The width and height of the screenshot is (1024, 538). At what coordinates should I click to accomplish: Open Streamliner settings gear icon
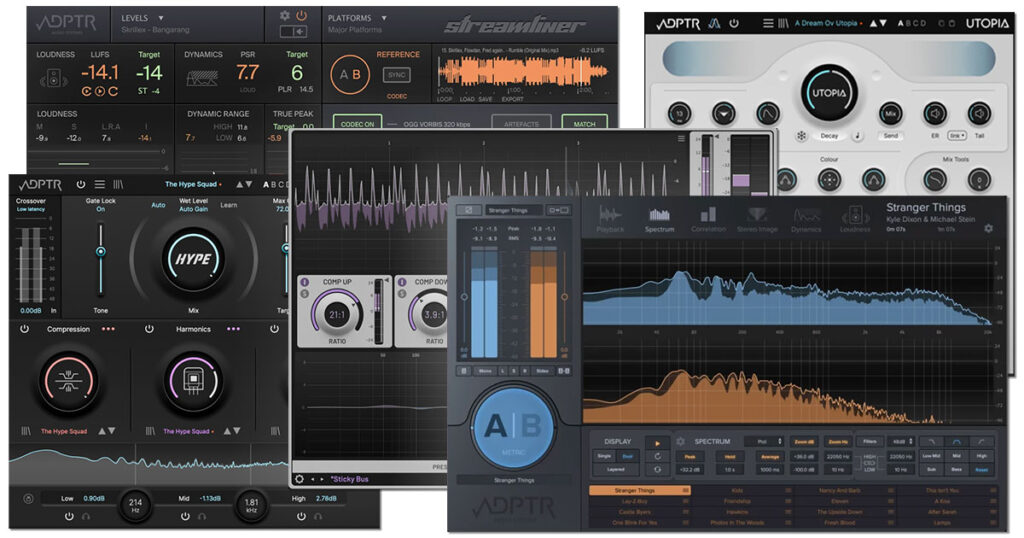pos(285,16)
